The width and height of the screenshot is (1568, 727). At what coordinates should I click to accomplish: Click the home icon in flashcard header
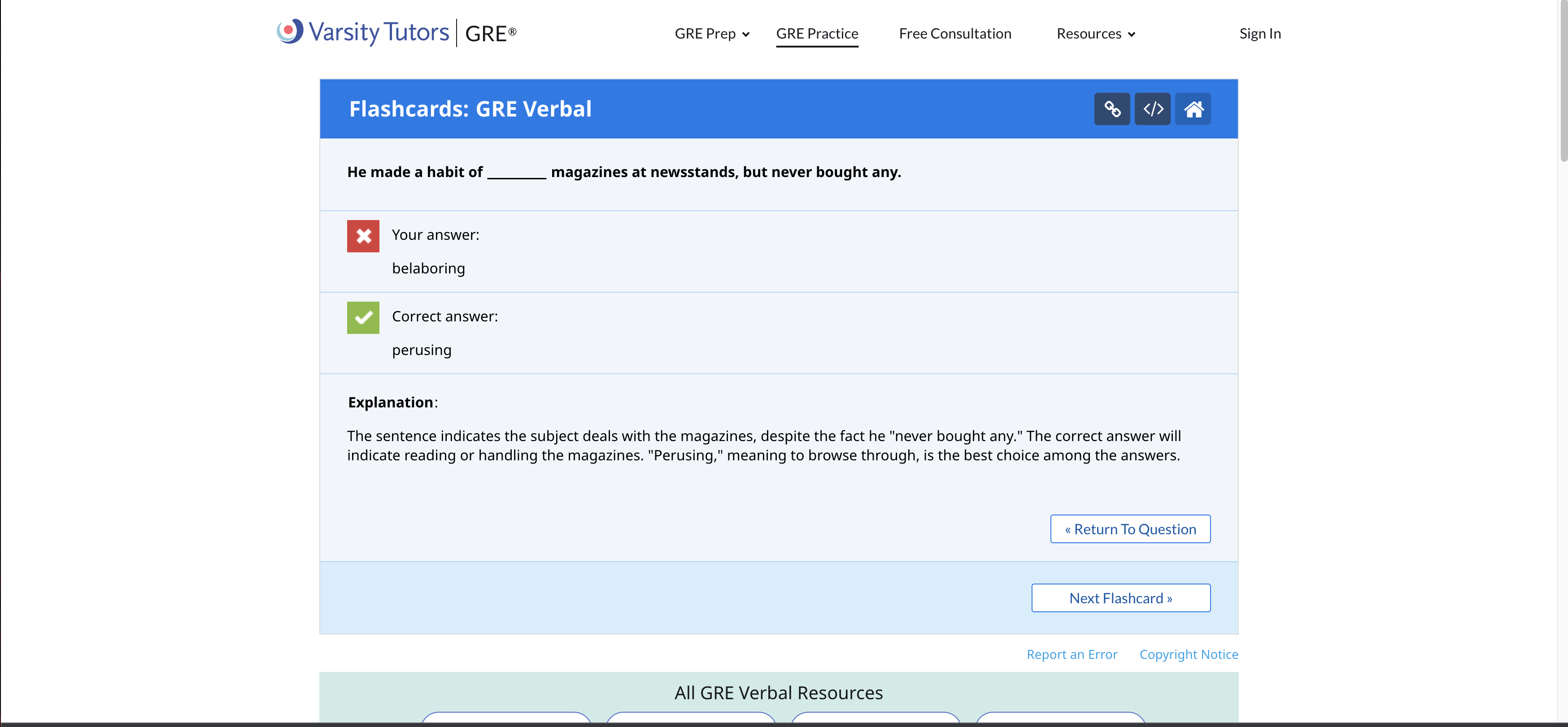(1193, 109)
